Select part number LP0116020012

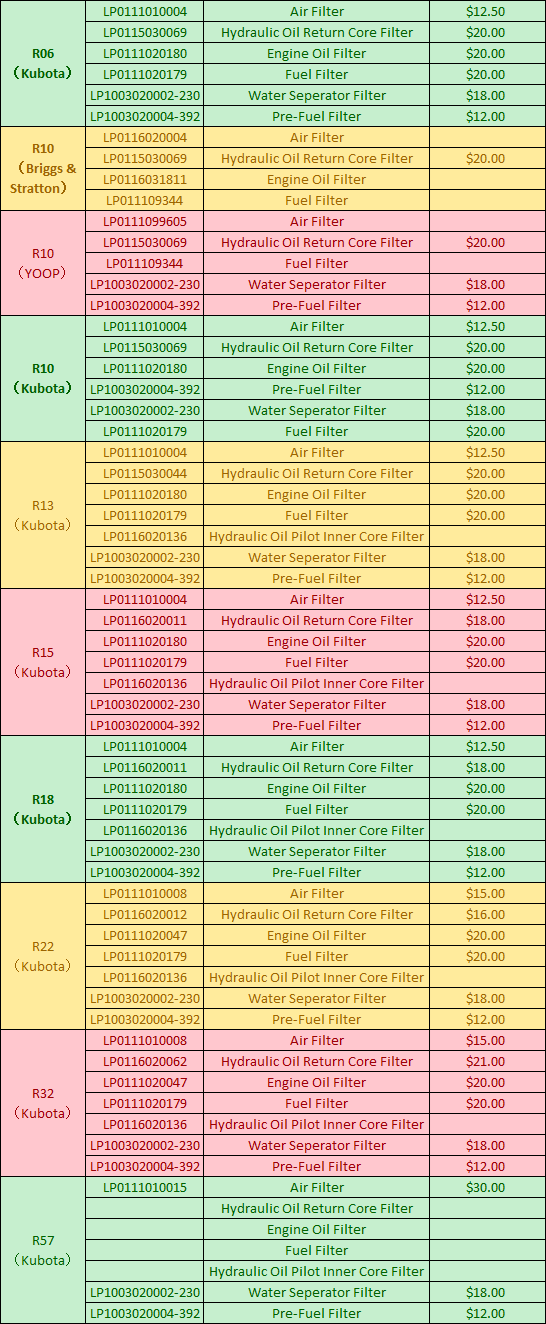coord(144,915)
